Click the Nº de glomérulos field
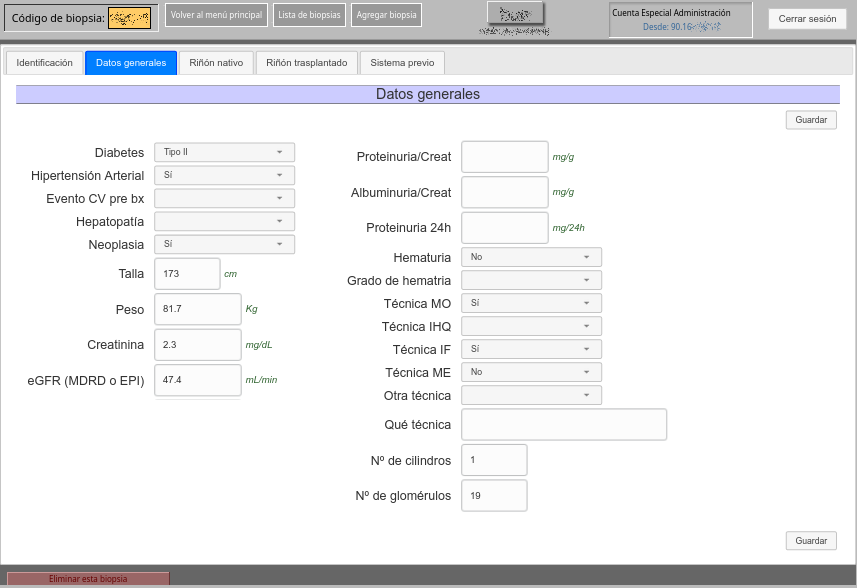The height and width of the screenshot is (588, 857). [494, 495]
